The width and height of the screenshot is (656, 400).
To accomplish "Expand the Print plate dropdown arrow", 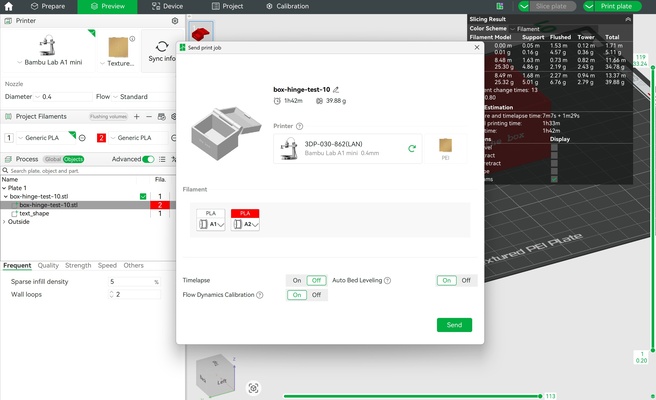I will [x=589, y=6].
